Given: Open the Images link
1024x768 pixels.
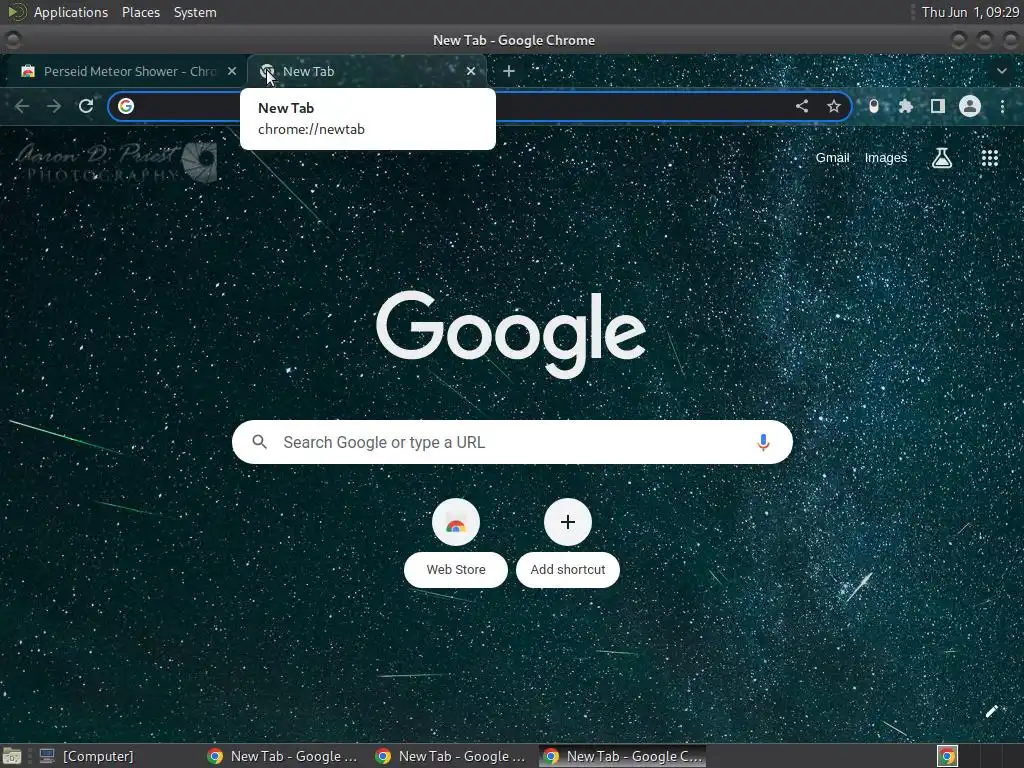Looking at the screenshot, I should (x=886, y=157).
